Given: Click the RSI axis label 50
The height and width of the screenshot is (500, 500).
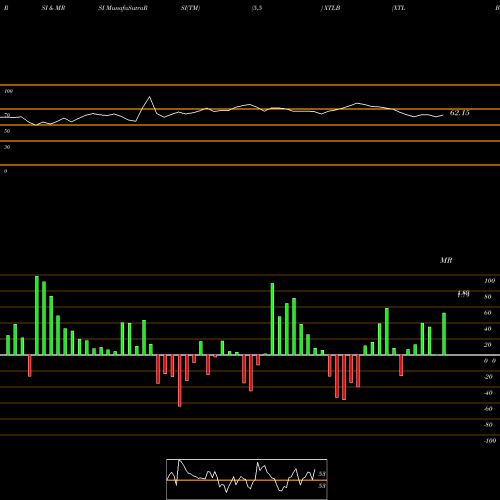Looking at the screenshot, I should pos(7,131).
